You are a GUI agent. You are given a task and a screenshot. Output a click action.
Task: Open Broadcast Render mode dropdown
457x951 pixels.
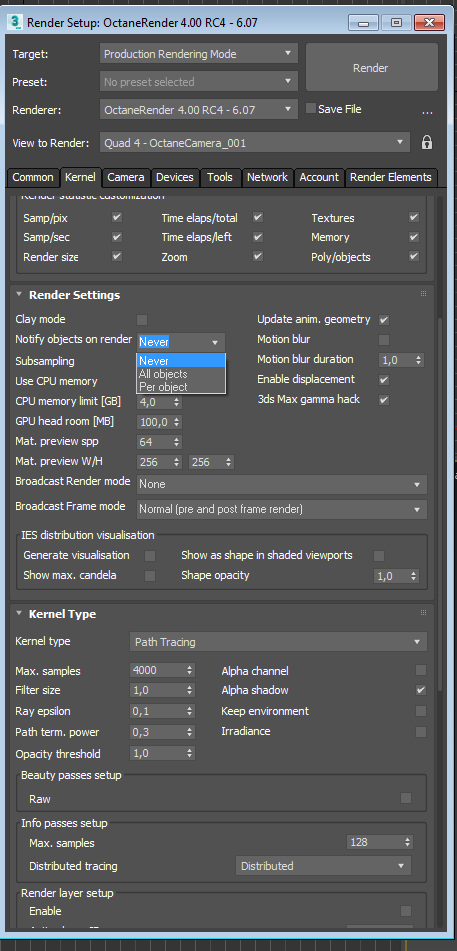click(282, 484)
